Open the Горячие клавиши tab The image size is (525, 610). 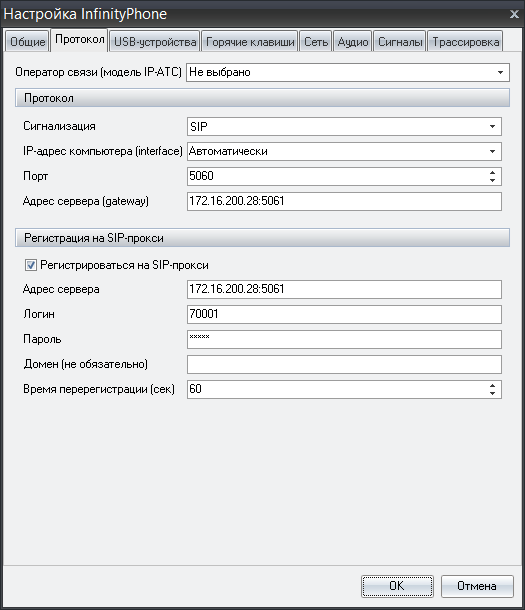click(x=250, y=41)
